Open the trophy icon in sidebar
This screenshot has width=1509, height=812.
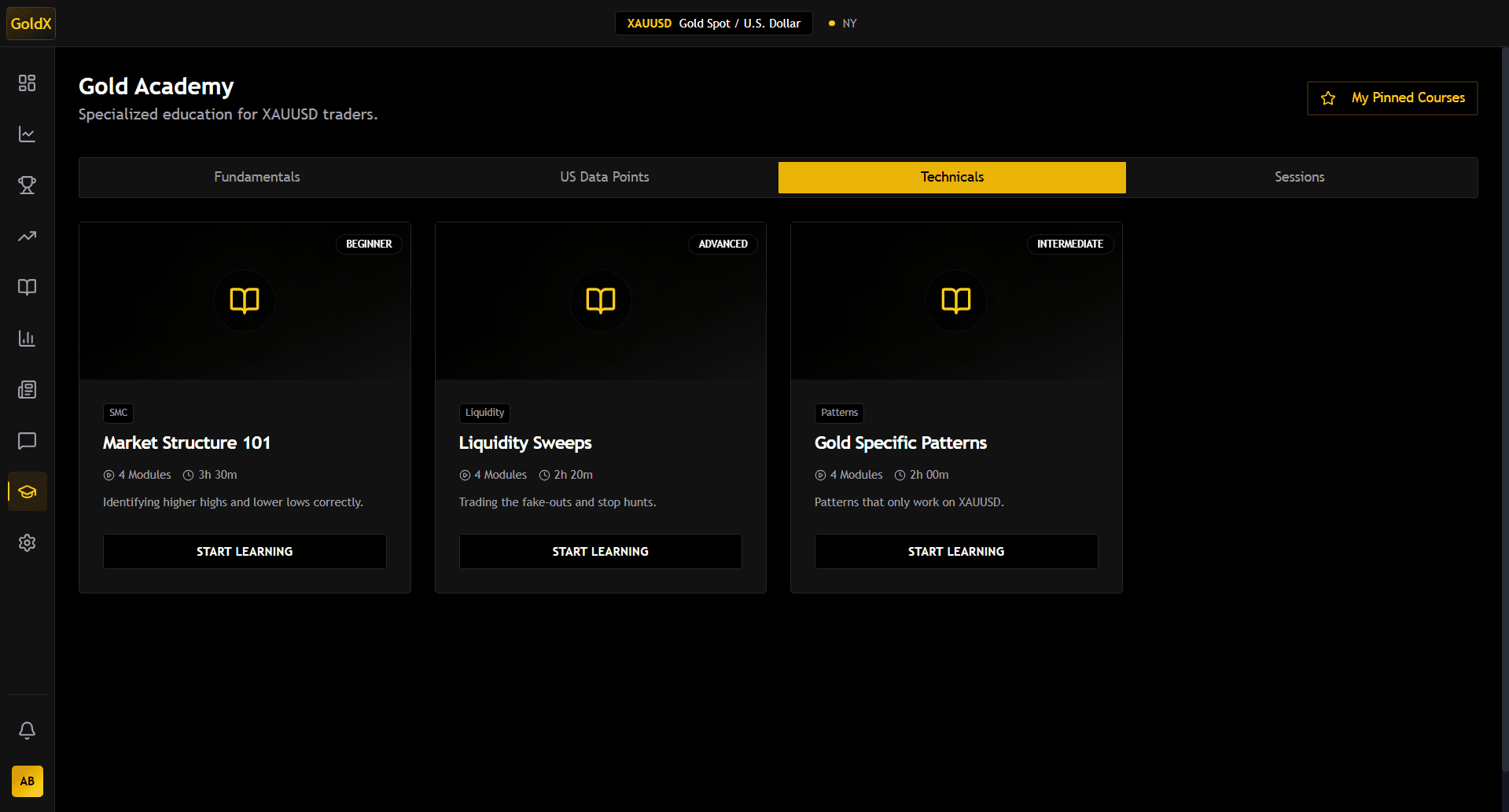coord(27,186)
